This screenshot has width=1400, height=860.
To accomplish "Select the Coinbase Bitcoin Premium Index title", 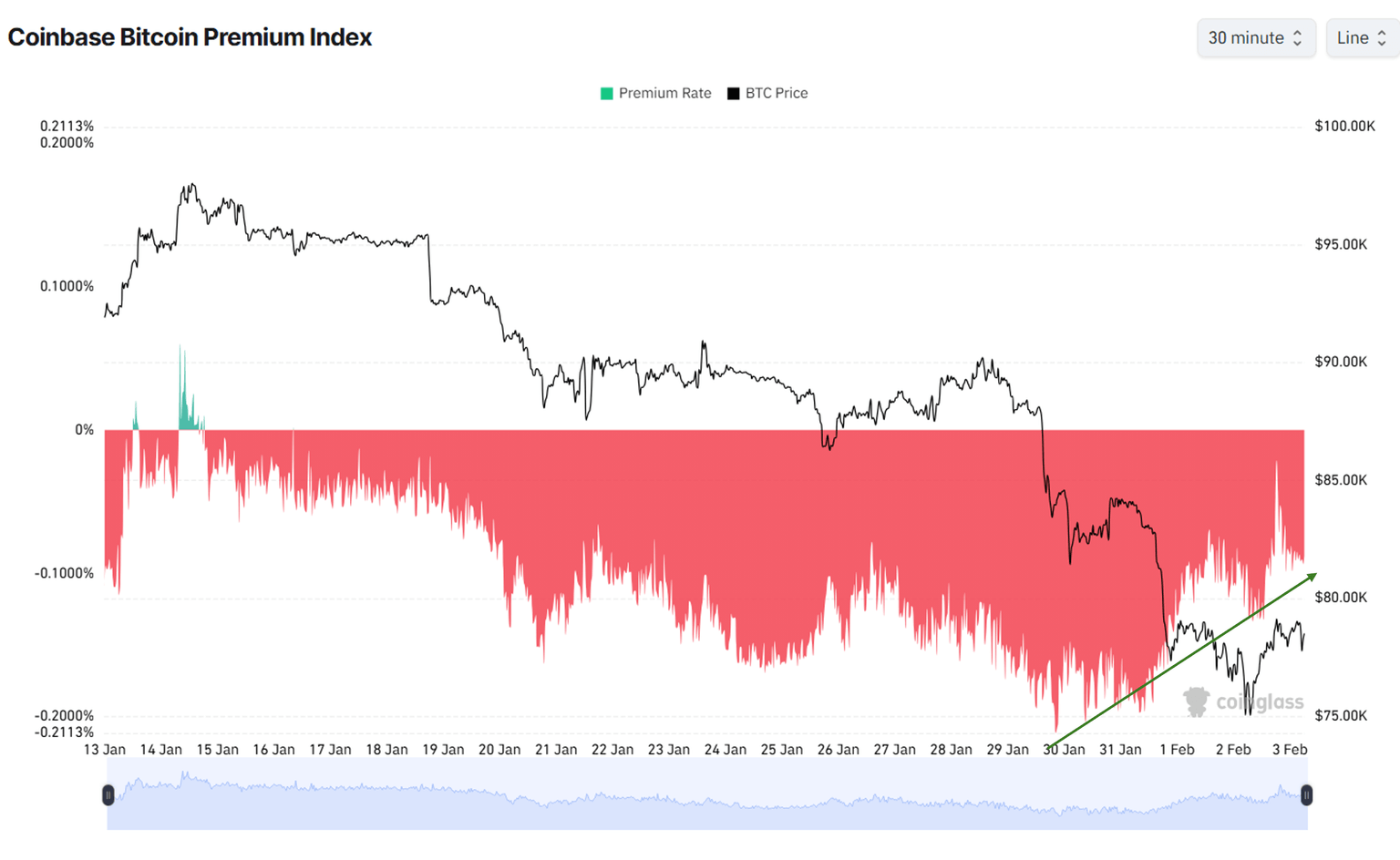I will coord(190,37).
